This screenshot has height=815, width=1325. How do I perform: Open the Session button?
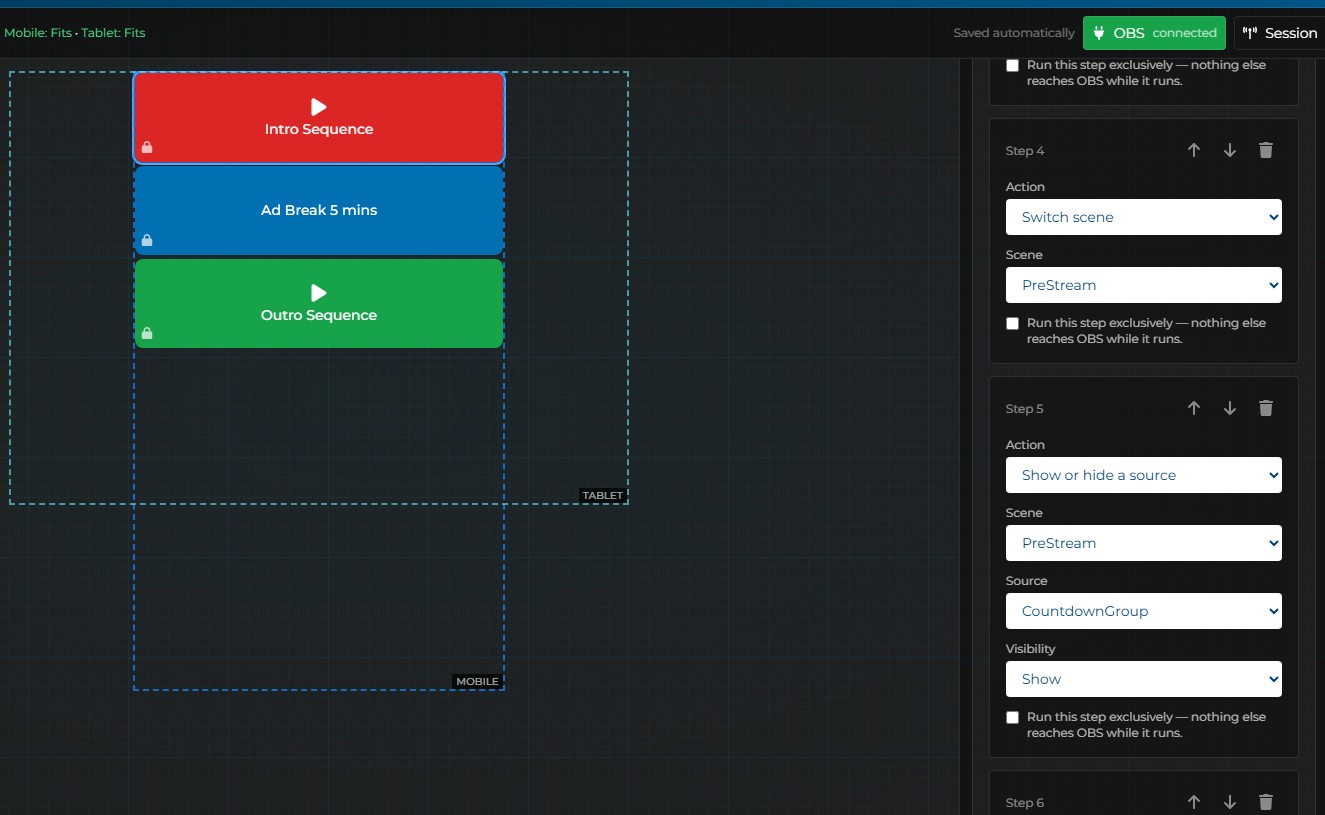point(1280,33)
